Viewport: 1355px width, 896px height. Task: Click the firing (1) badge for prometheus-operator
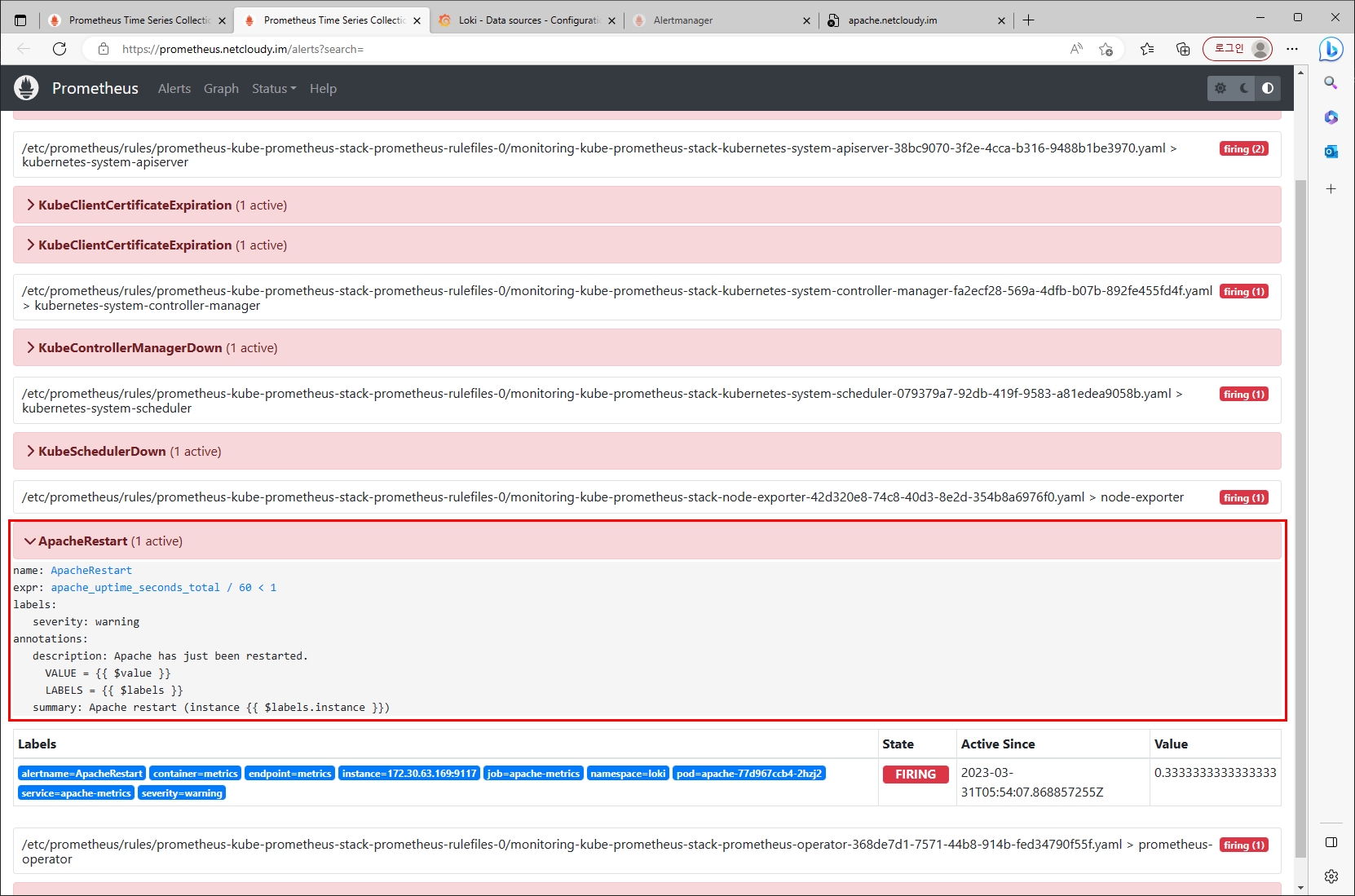click(x=1243, y=845)
